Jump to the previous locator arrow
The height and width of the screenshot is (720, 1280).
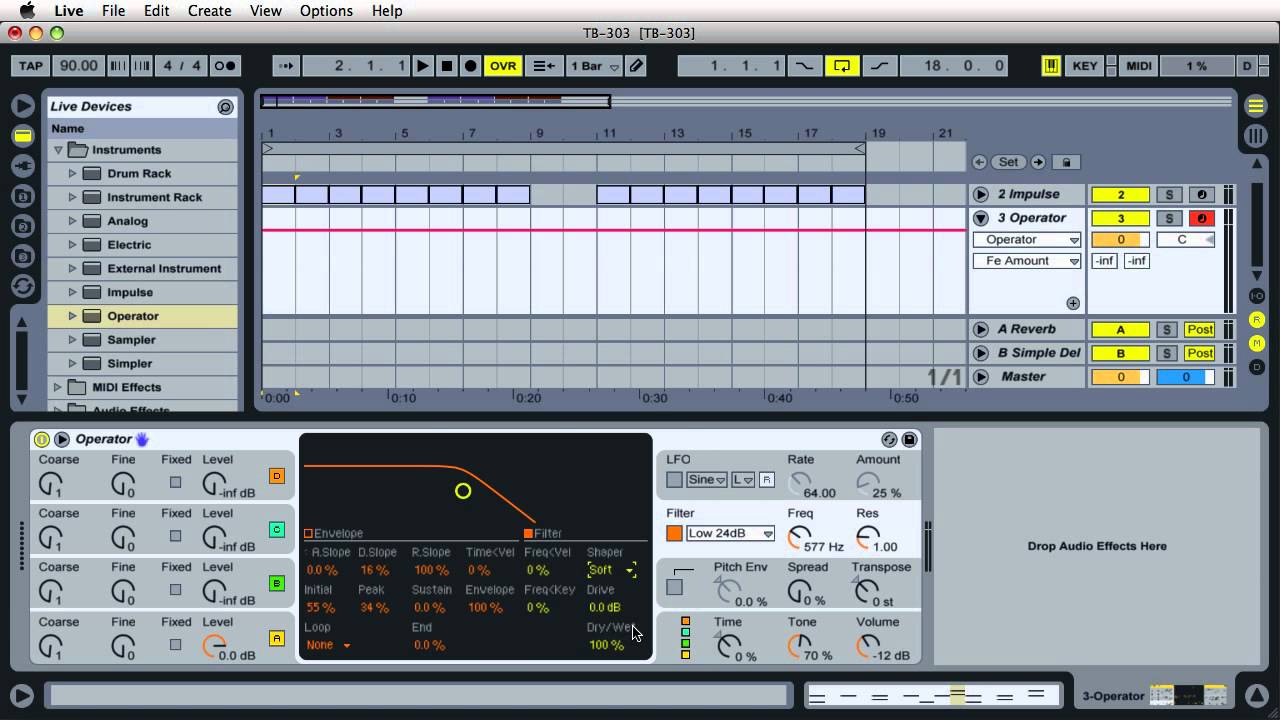click(x=980, y=162)
